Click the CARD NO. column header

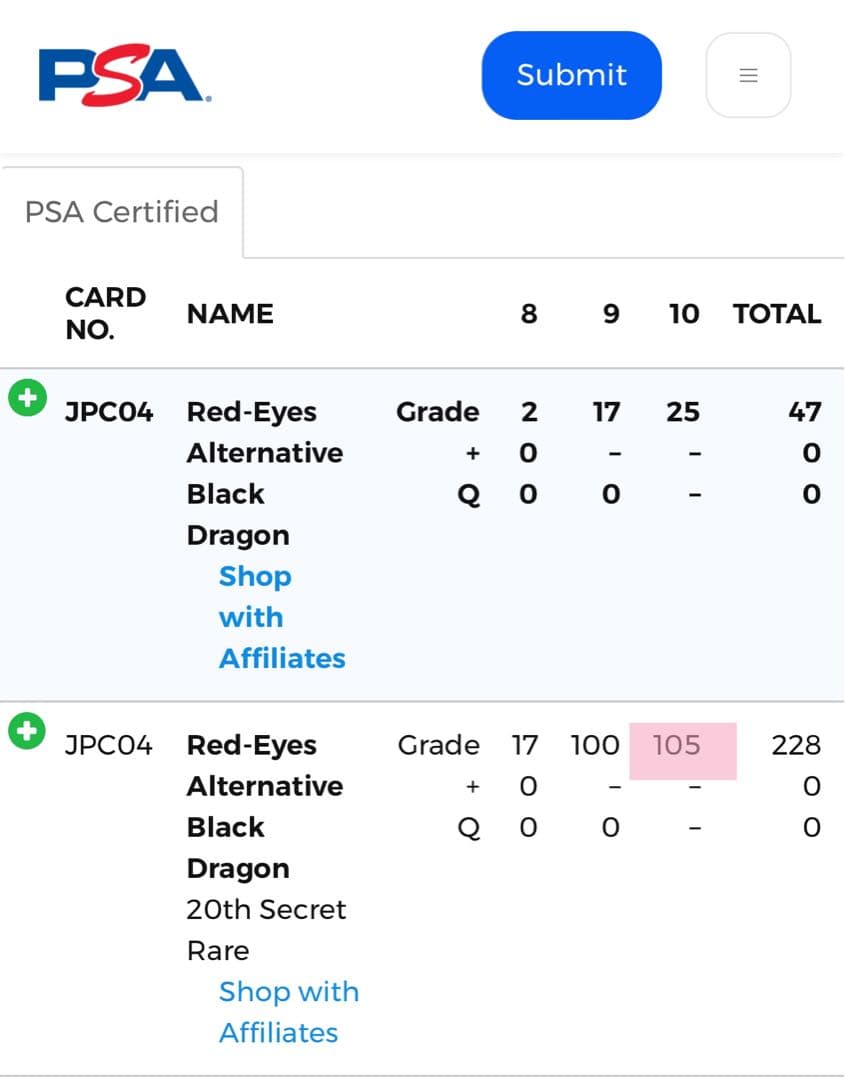point(105,313)
